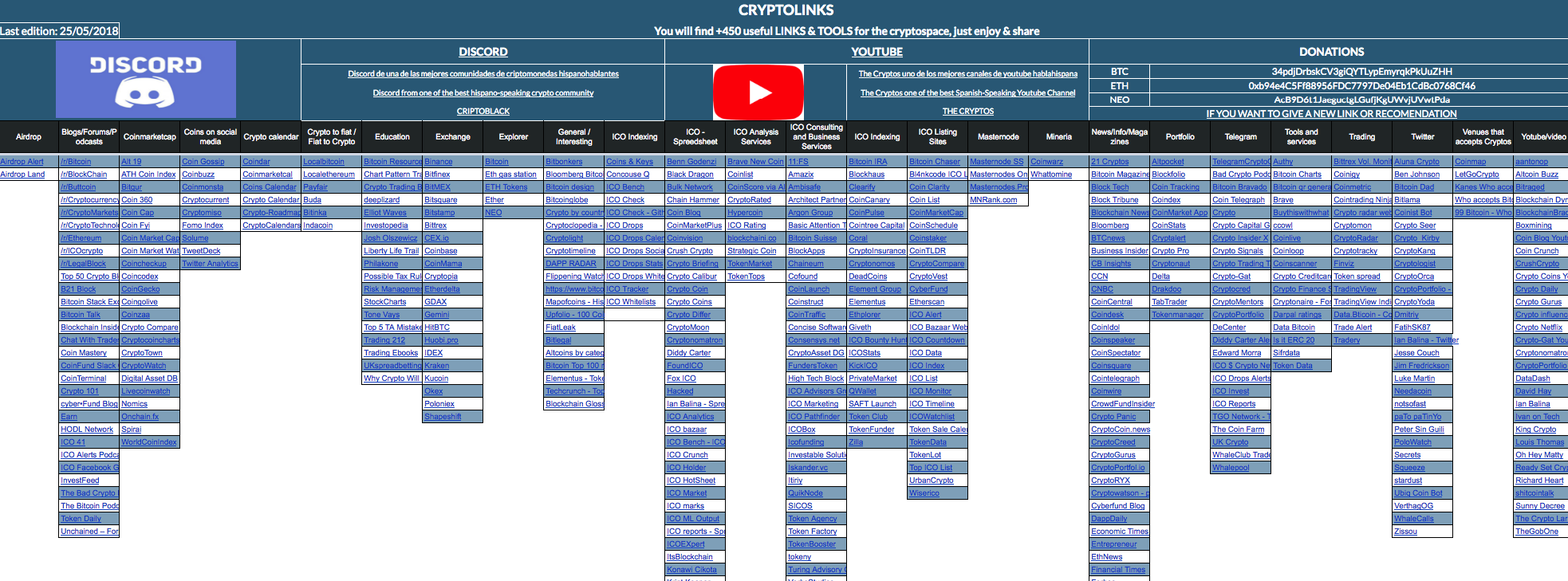This screenshot has height=581, width=1568.
Task: Open the Luke Martin Twitter link
Action: click(x=1414, y=379)
